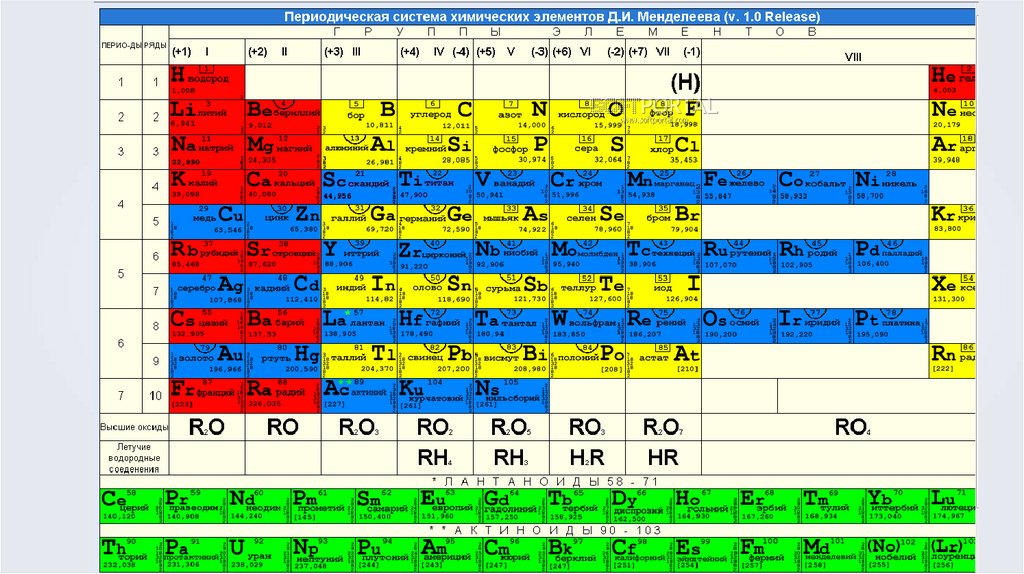This screenshot has width=1024, height=574.
Task: Choose the Oxygen (O) element cell
Action: [x=588, y=117]
